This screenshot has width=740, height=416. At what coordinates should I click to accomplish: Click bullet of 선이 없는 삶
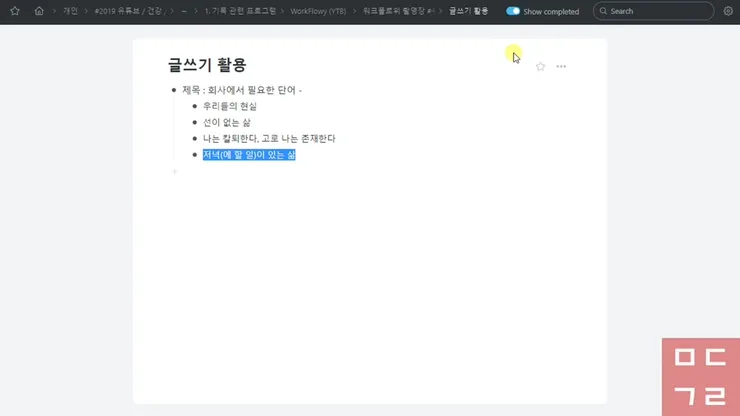[x=194, y=122]
